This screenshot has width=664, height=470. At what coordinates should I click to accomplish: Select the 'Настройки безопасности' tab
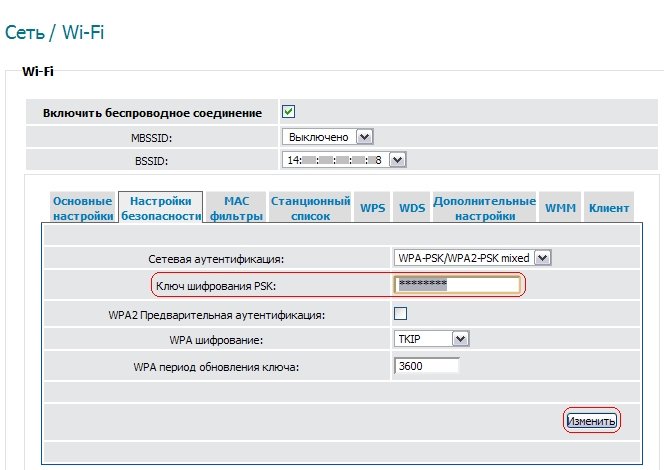(160, 207)
